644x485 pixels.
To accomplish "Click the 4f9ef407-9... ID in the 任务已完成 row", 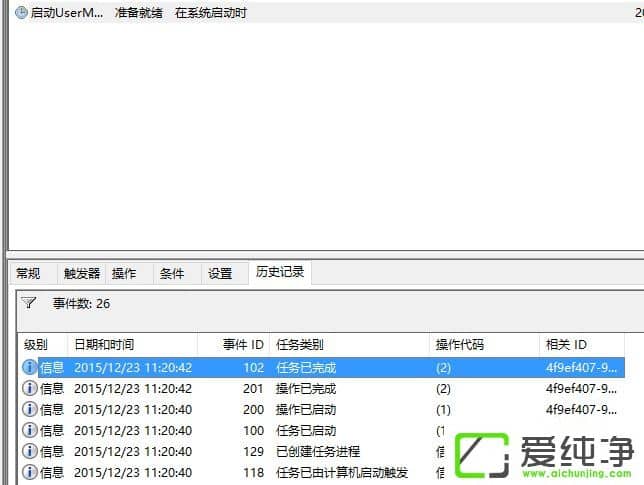I will click(581, 367).
